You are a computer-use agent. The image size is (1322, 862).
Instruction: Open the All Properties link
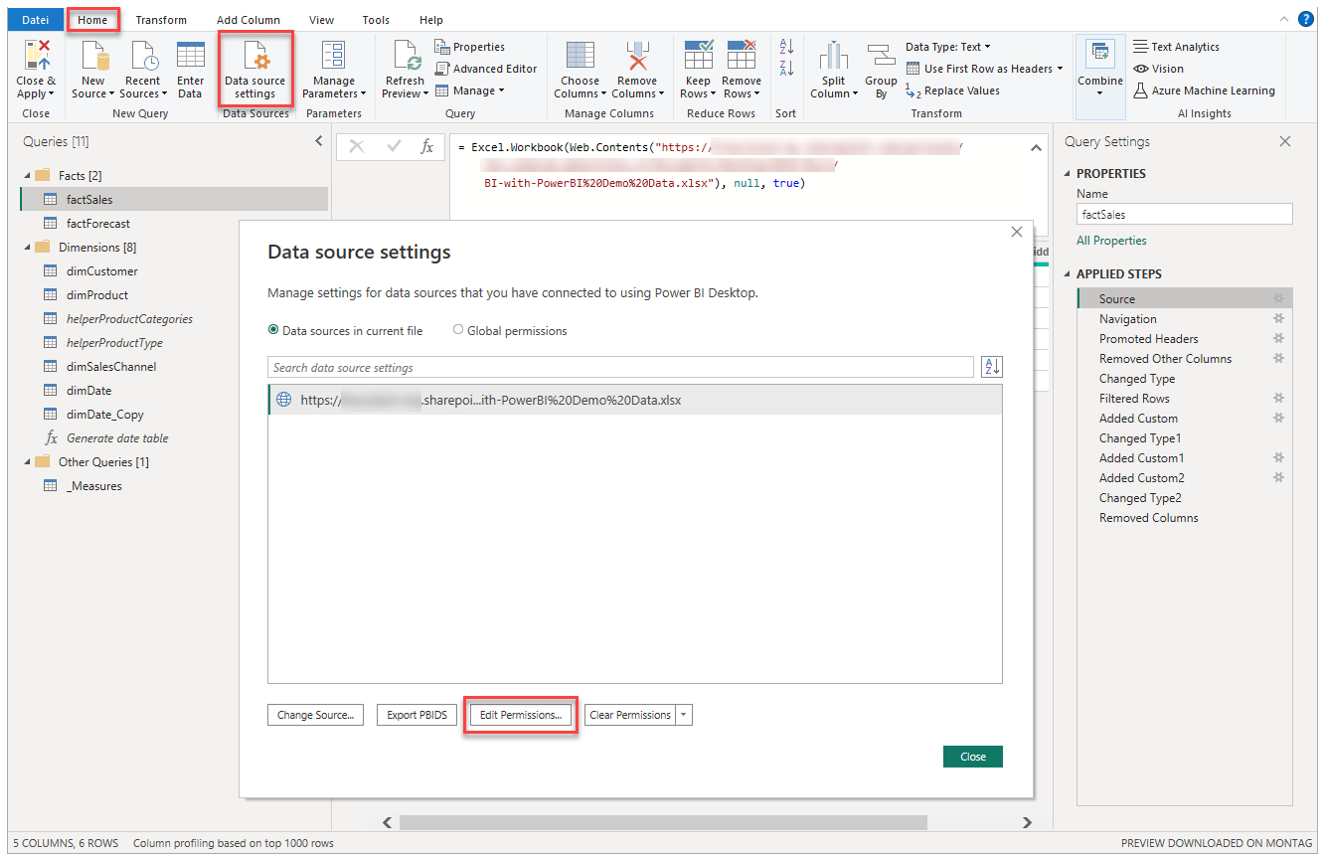(x=1112, y=241)
